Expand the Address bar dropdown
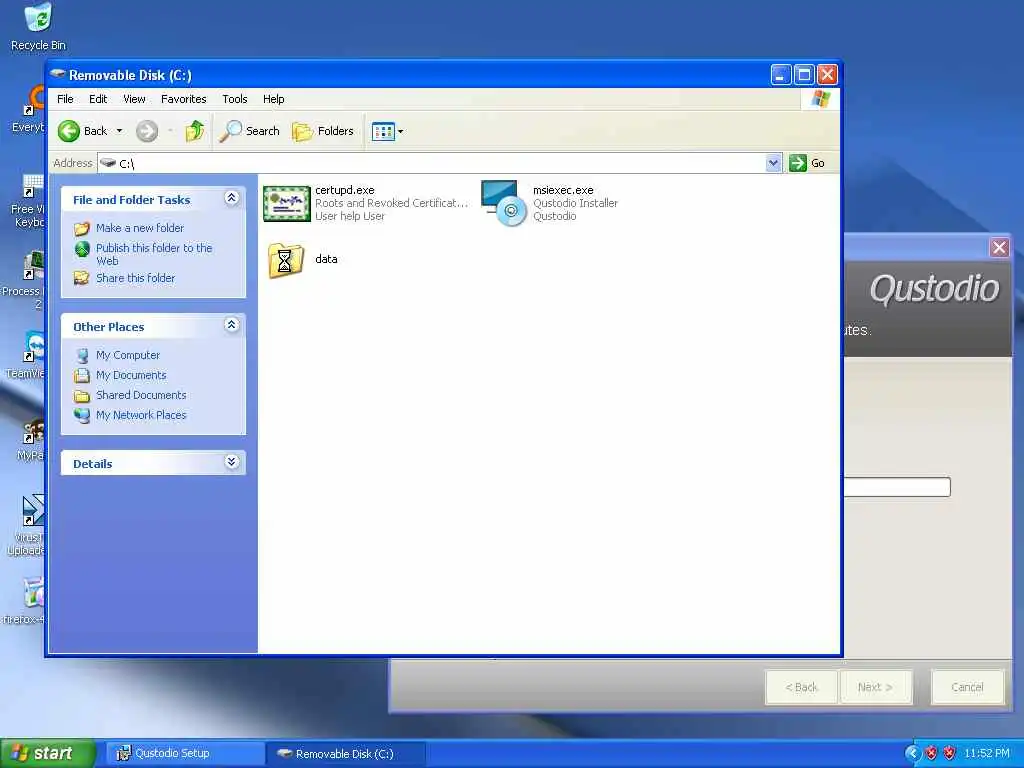 773,163
